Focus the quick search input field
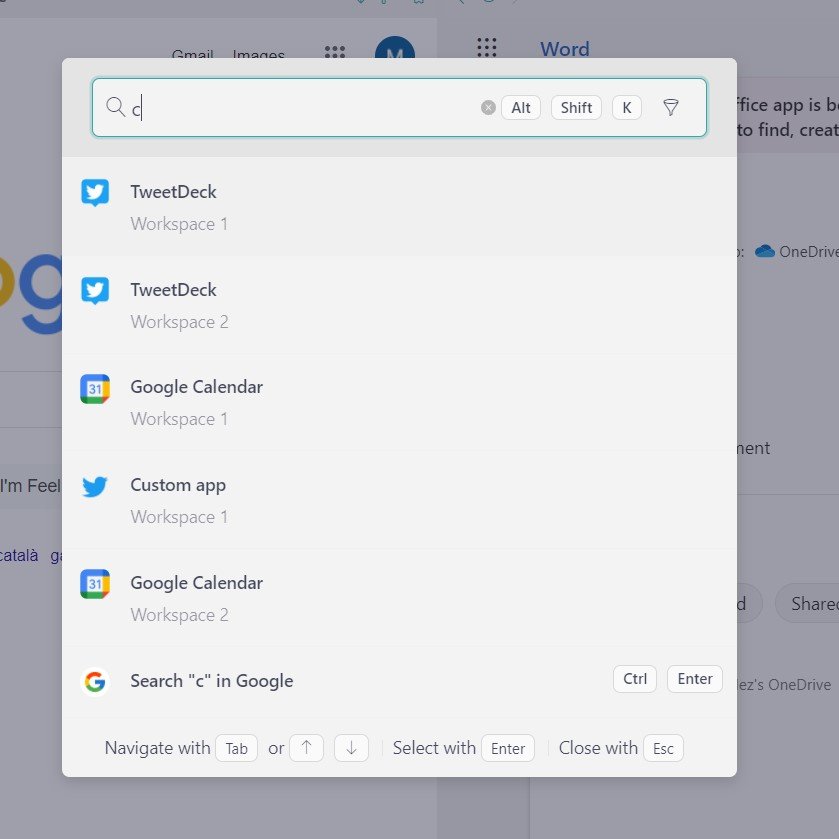 [x=399, y=108]
